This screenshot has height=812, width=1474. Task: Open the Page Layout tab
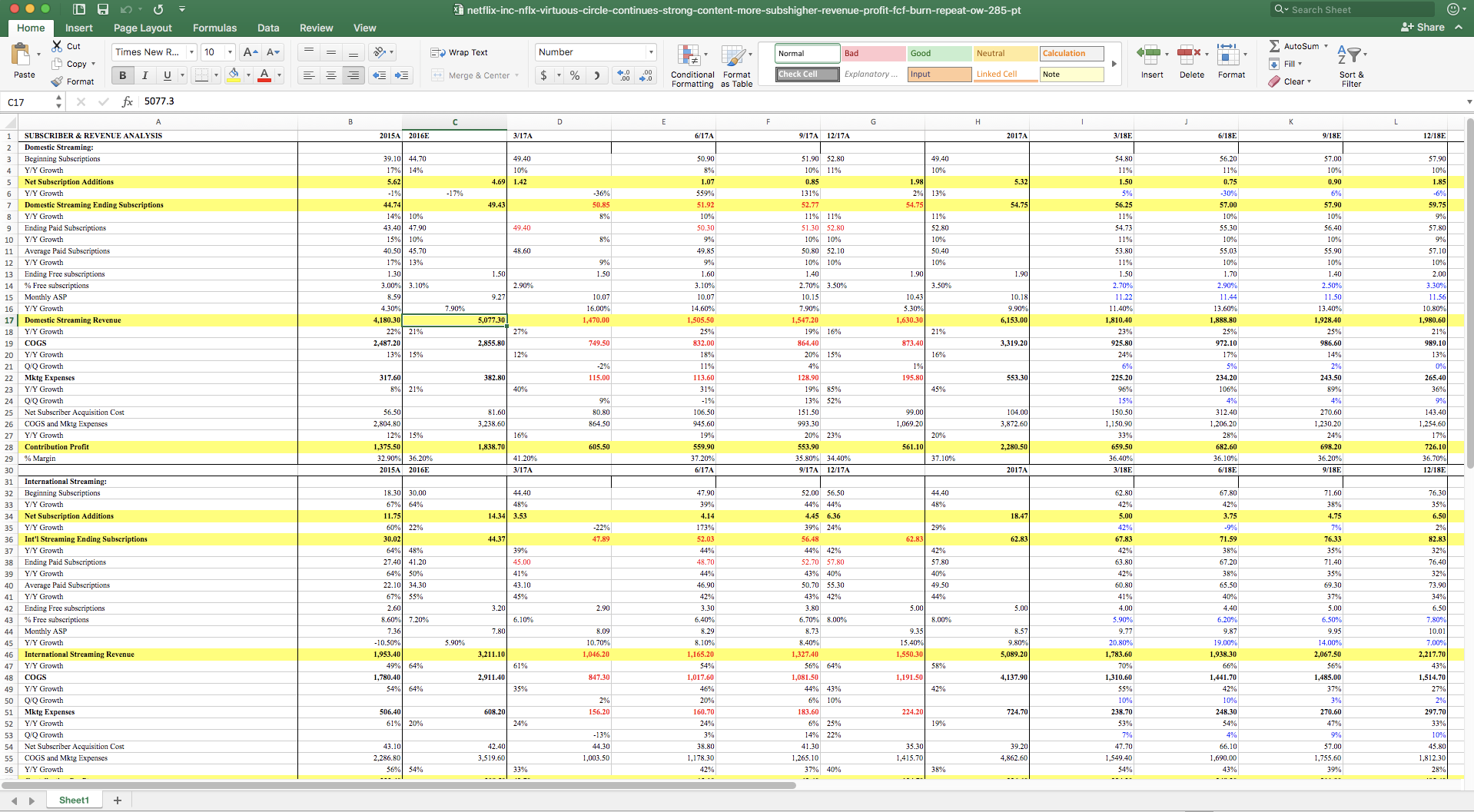click(143, 28)
